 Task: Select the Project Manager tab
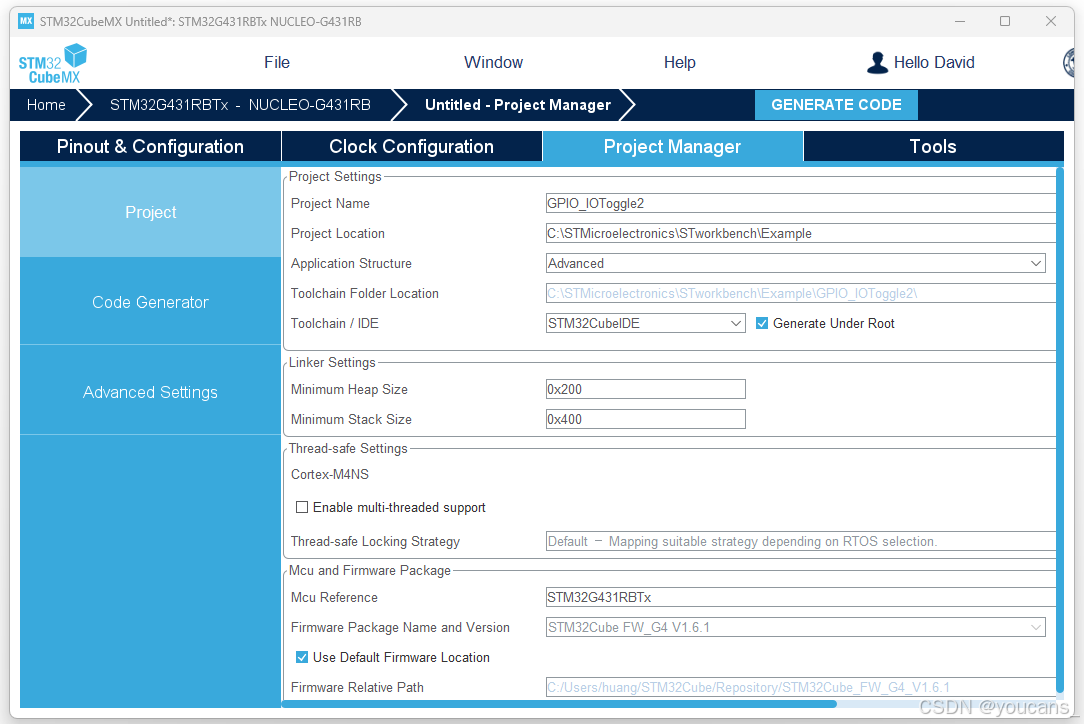coord(672,147)
